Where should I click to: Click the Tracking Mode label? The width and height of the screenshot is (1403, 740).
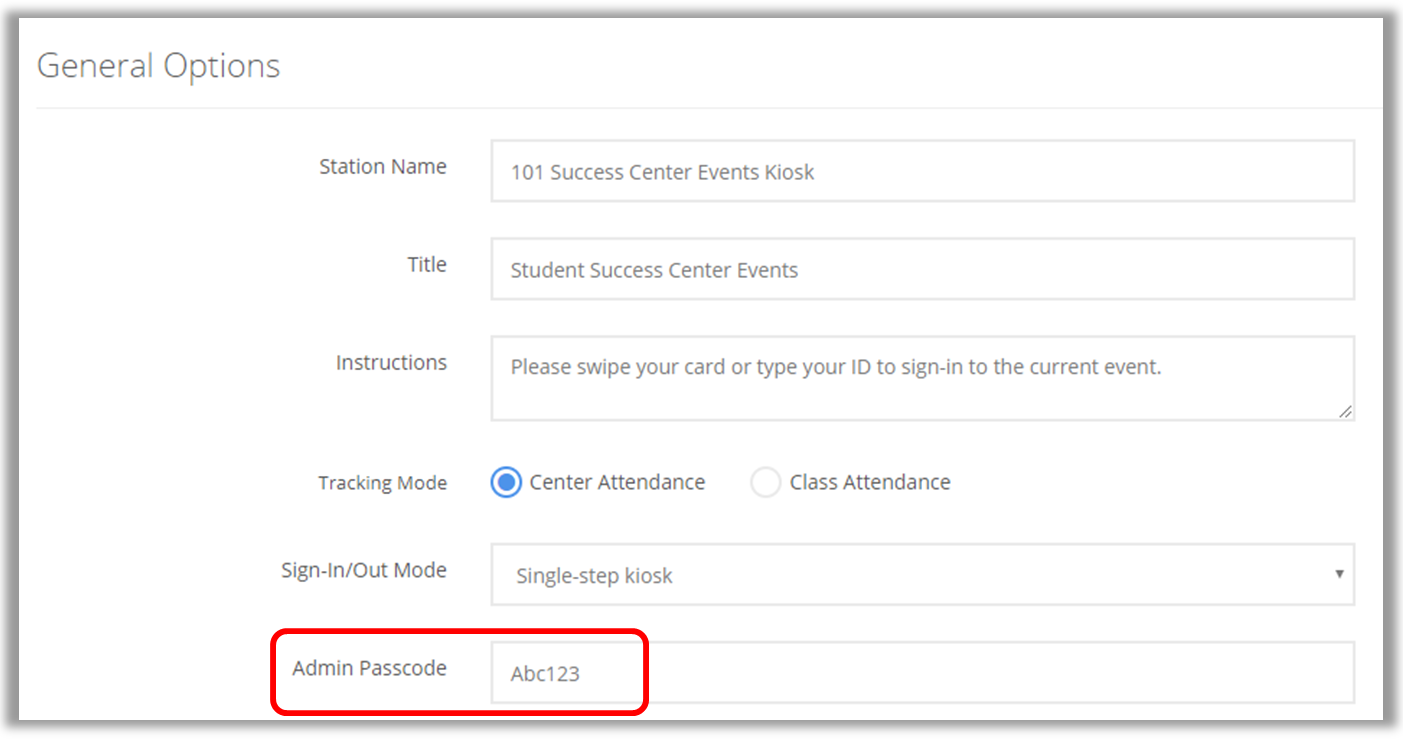click(x=382, y=483)
